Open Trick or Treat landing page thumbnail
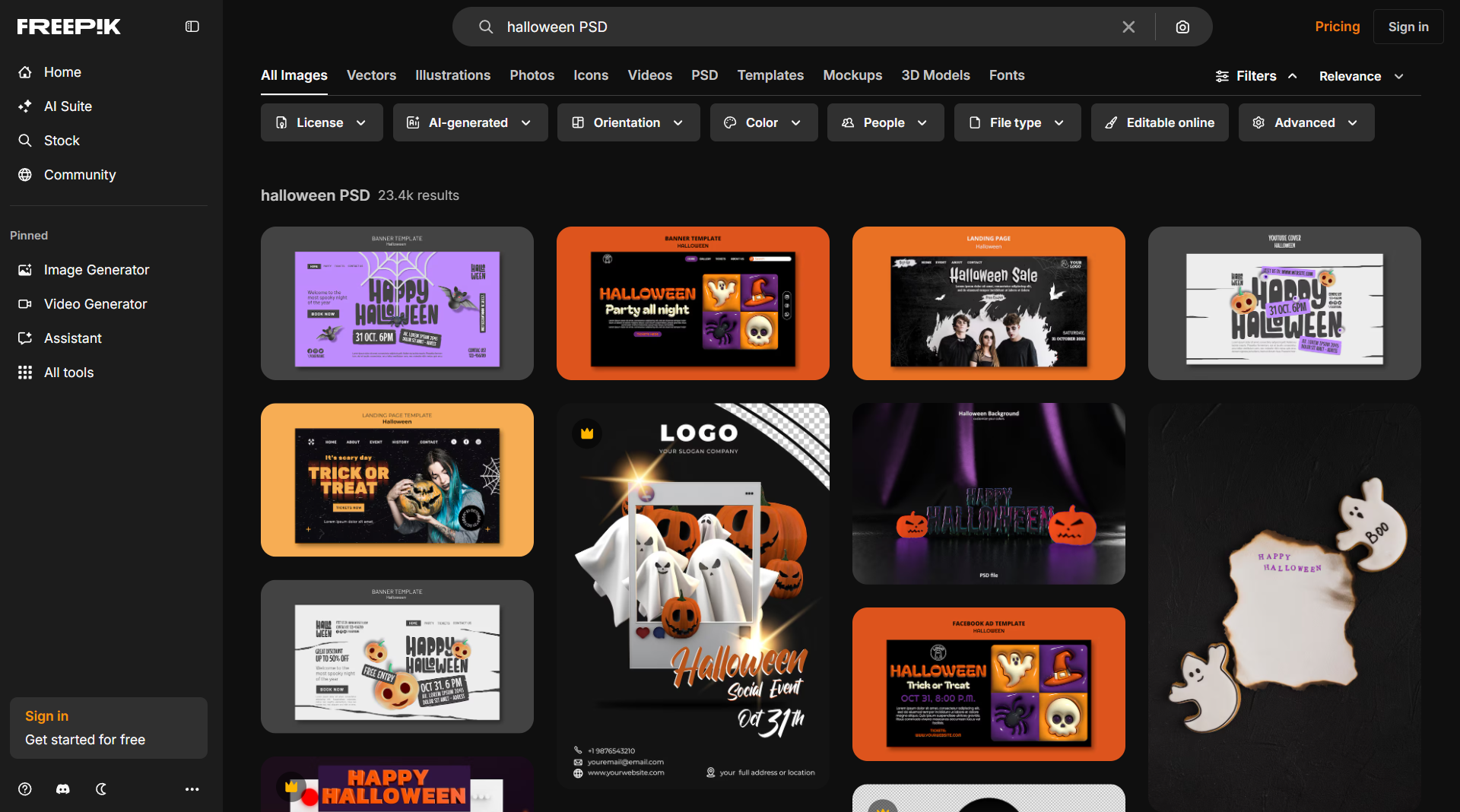This screenshot has width=1460, height=812. tap(397, 480)
